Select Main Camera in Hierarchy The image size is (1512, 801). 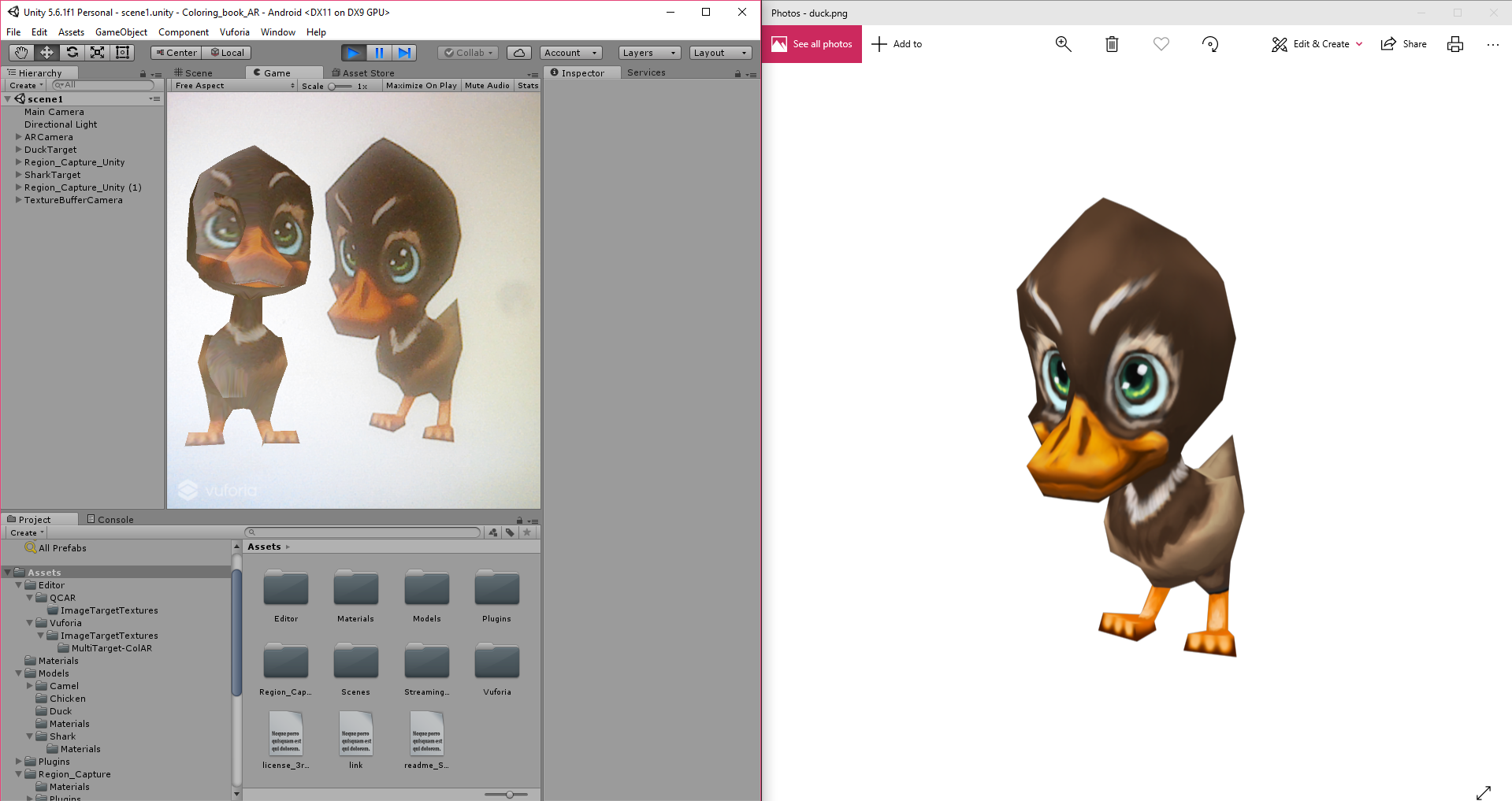[x=54, y=112]
